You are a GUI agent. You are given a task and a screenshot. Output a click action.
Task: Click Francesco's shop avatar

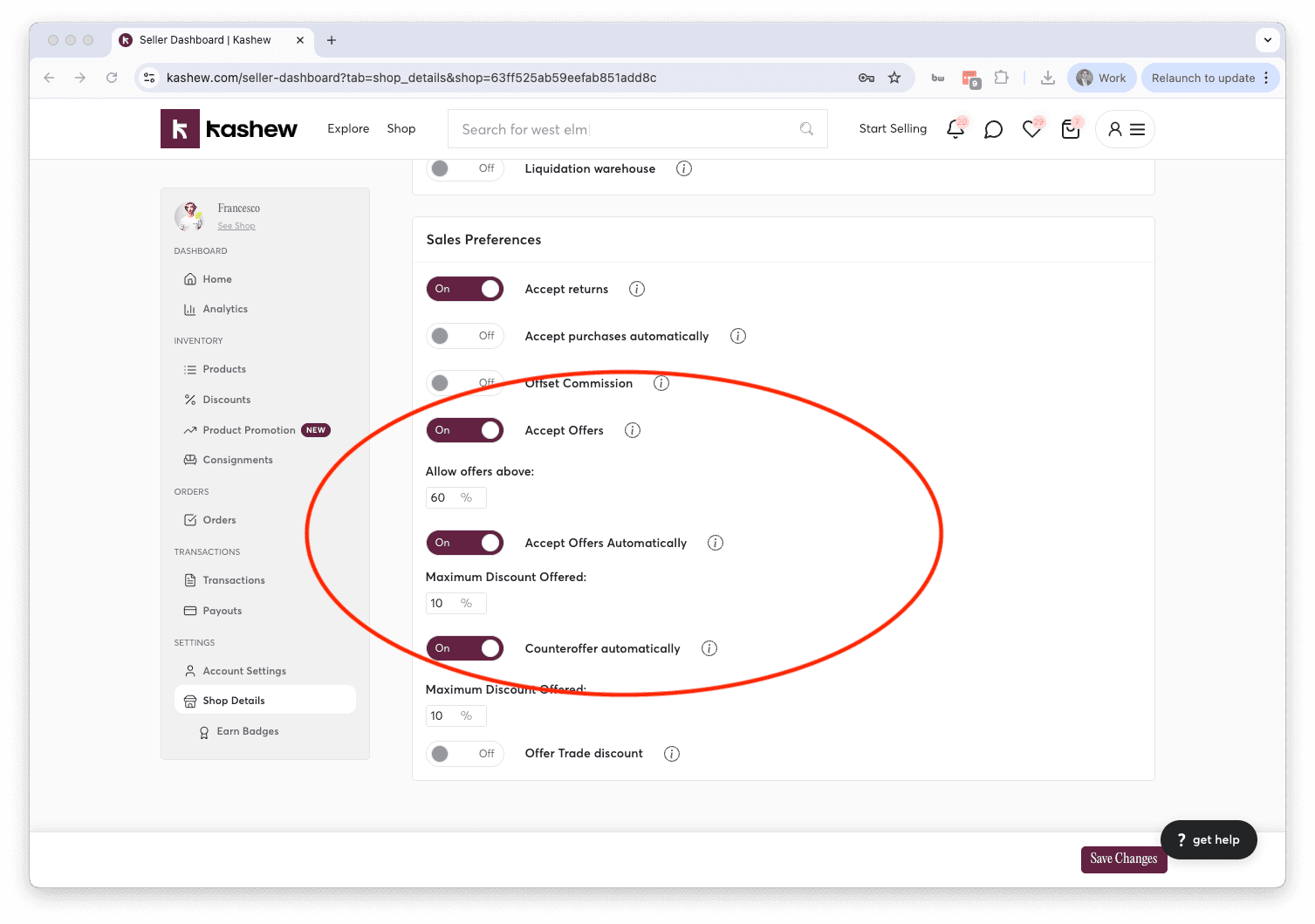189,216
